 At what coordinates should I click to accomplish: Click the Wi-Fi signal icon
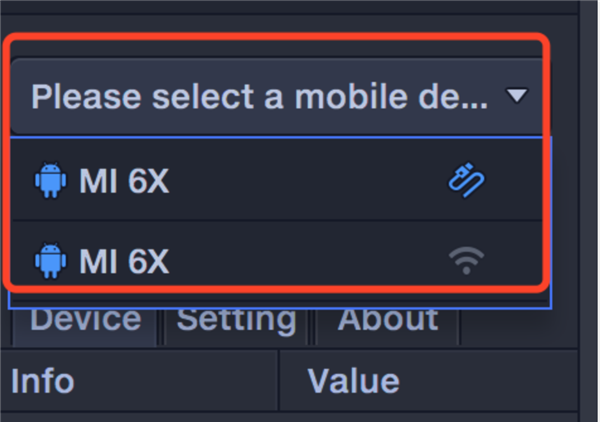click(x=466, y=261)
